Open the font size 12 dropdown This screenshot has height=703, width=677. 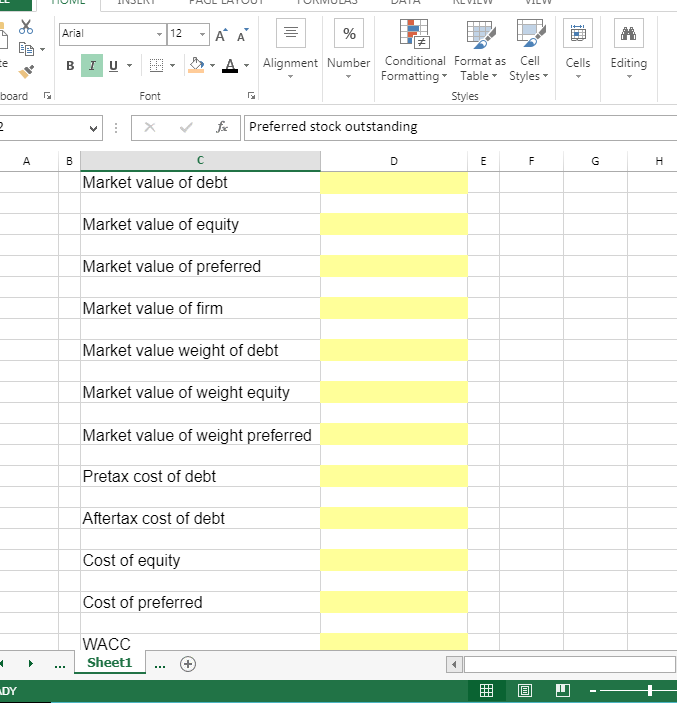[203, 34]
